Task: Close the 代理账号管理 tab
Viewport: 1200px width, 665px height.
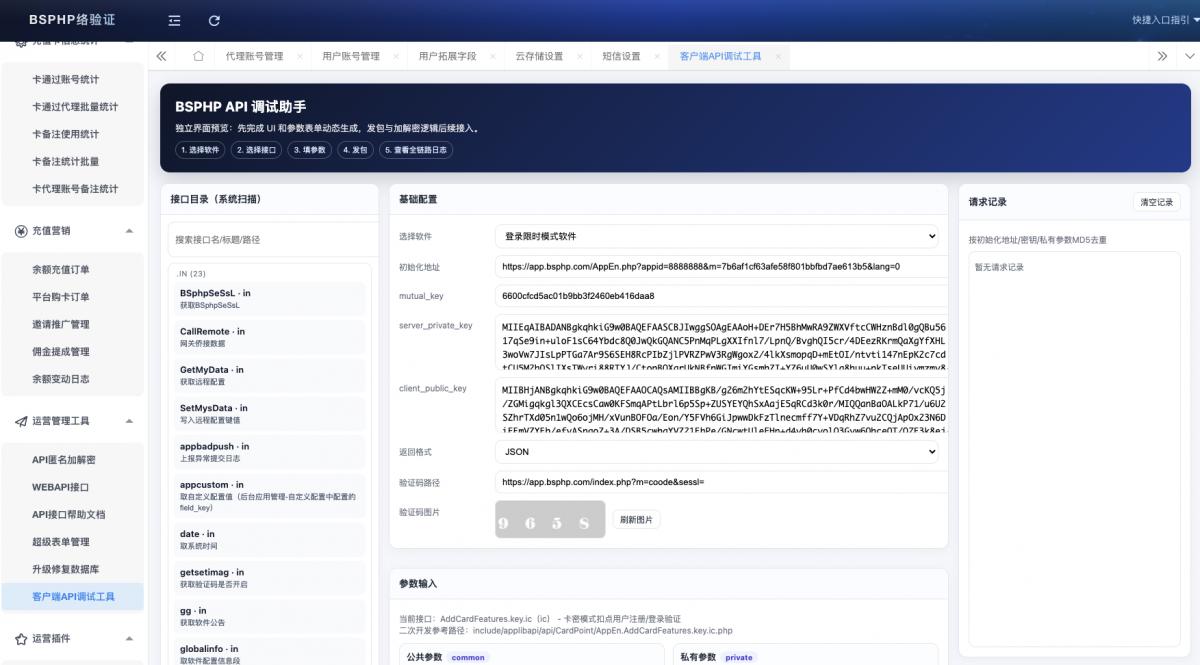Action: click(x=299, y=57)
